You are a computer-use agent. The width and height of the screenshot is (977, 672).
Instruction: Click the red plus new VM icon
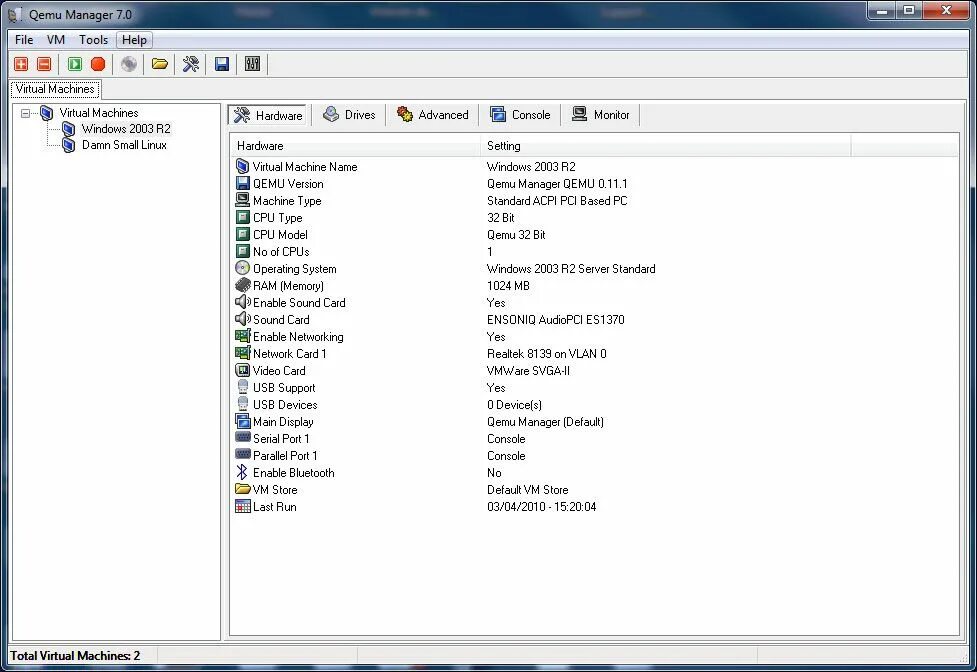pos(21,64)
